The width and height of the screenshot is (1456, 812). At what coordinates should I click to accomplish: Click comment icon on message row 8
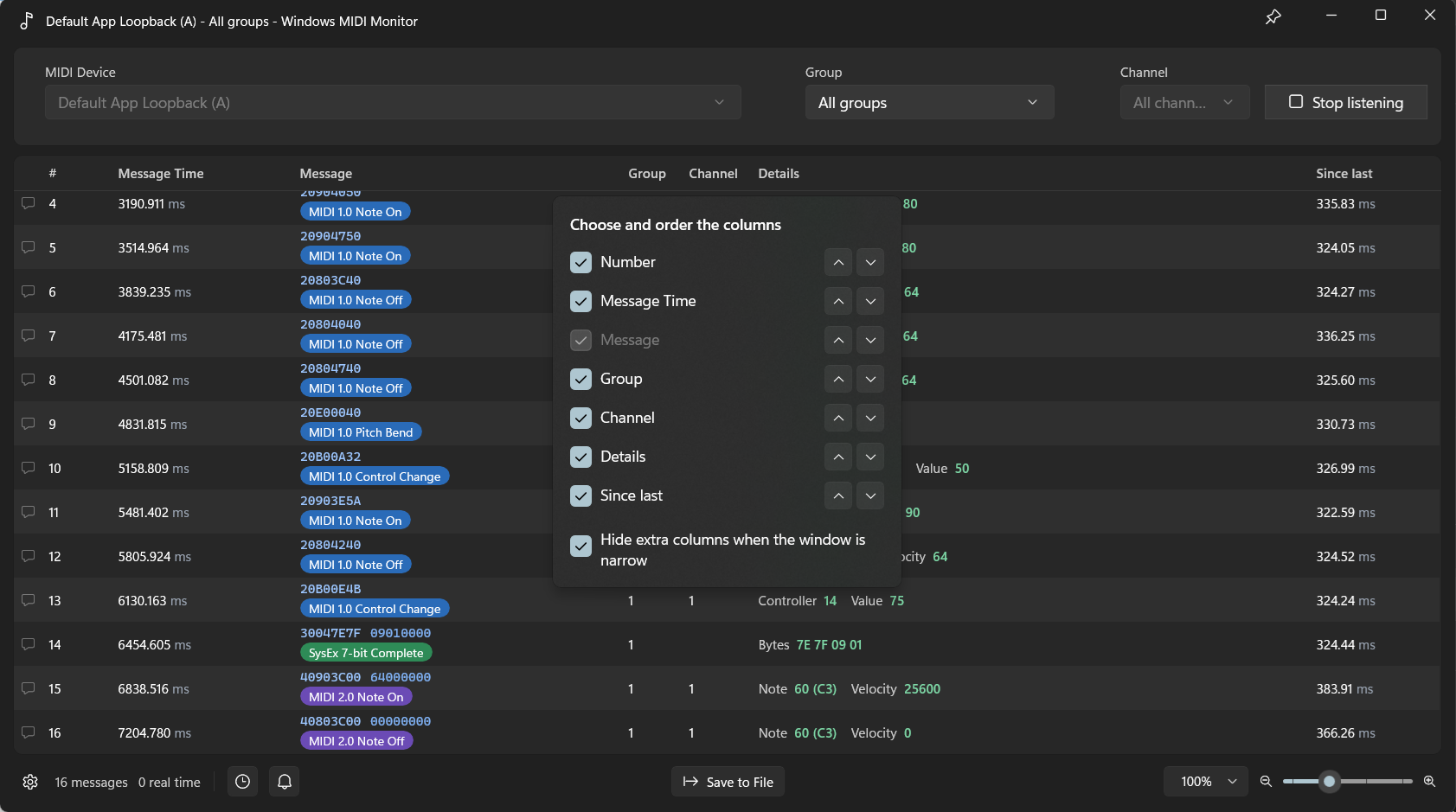29,380
